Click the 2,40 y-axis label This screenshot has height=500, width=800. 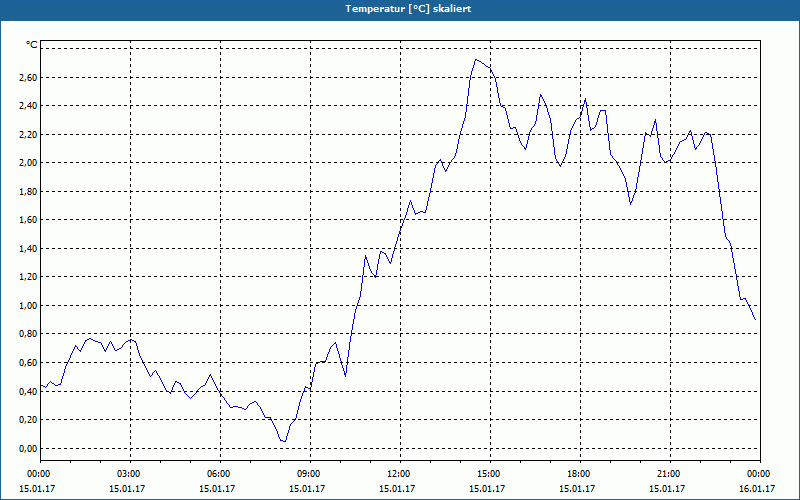click(29, 106)
